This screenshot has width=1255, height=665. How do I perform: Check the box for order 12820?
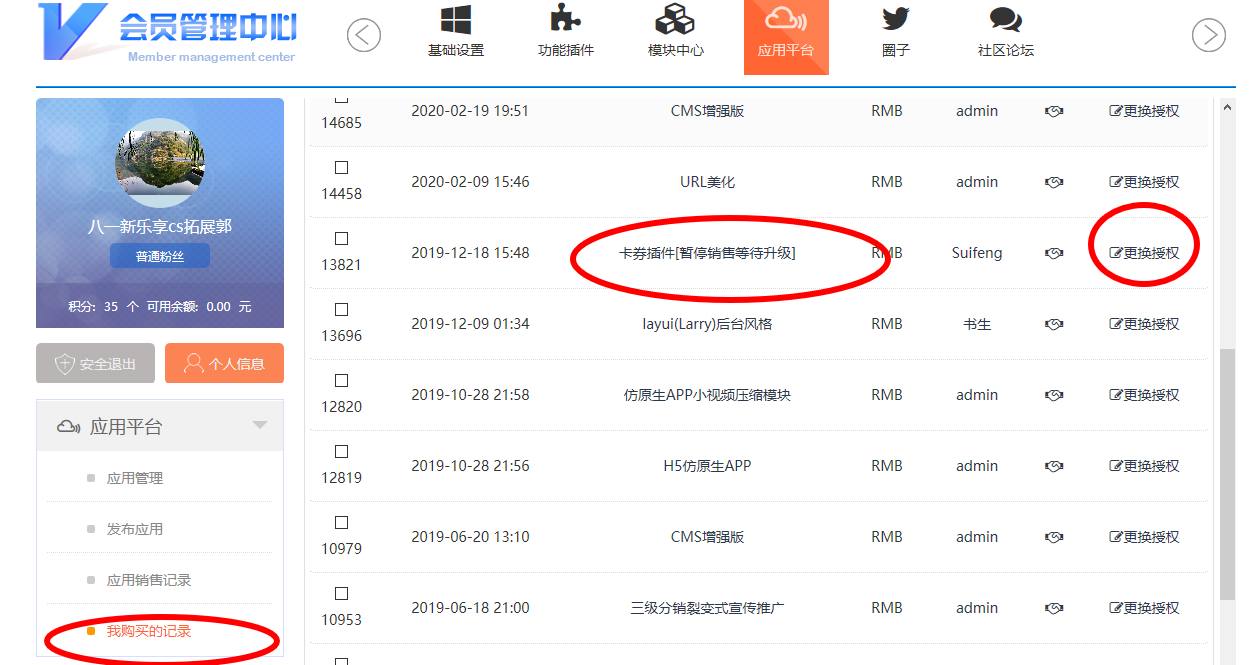(x=341, y=381)
